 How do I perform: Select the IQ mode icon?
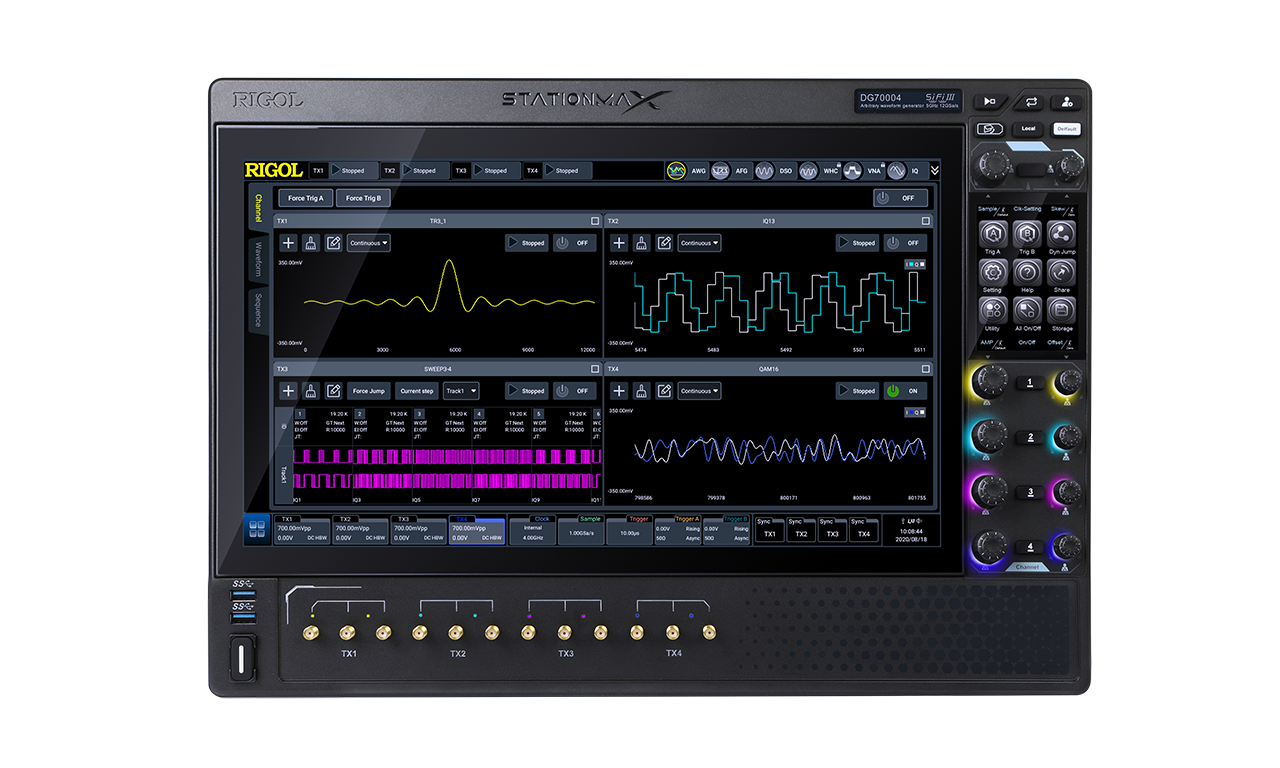[x=897, y=171]
